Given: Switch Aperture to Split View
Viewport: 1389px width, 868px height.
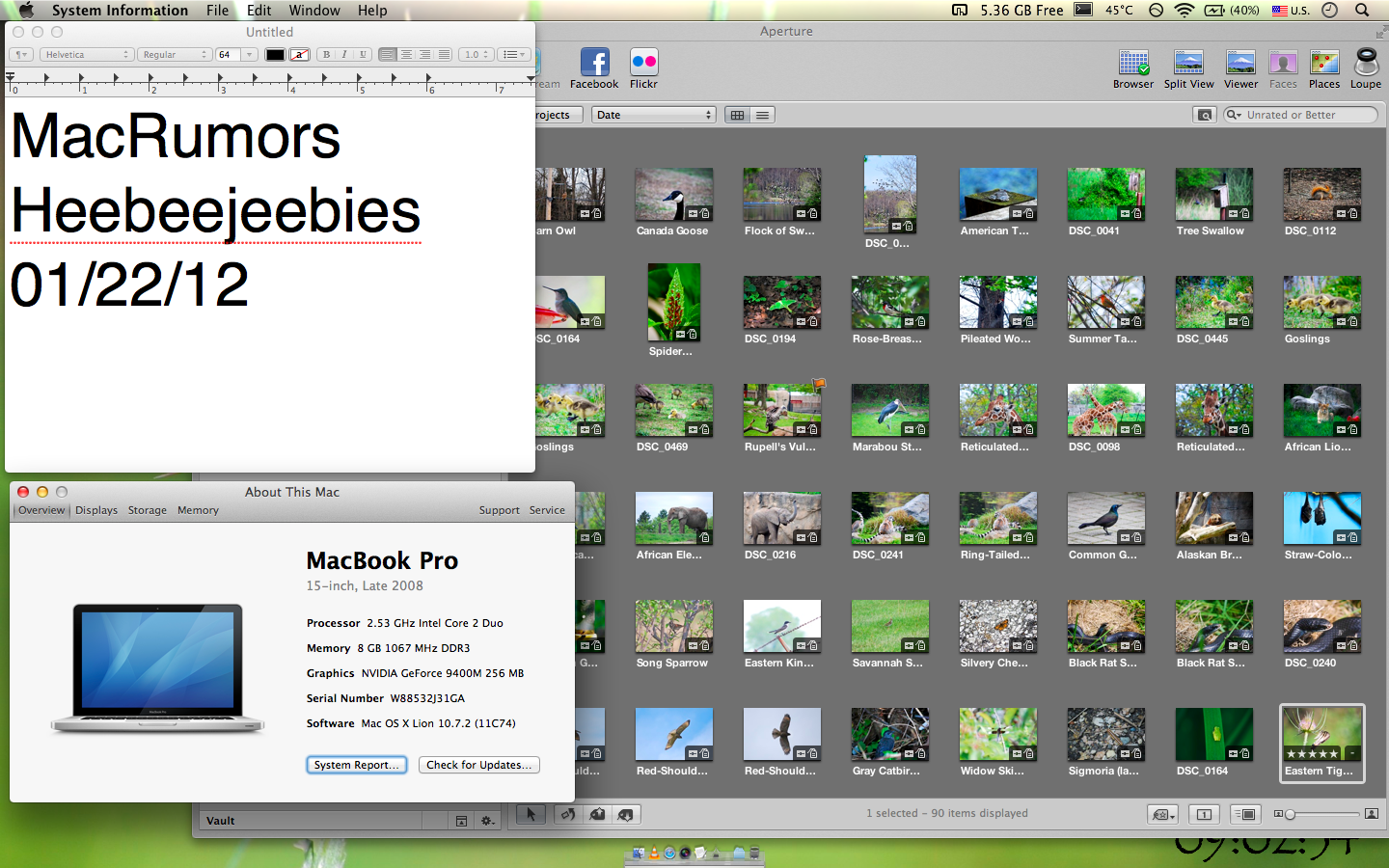Looking at the screenshot, I should pos(1188,68).
